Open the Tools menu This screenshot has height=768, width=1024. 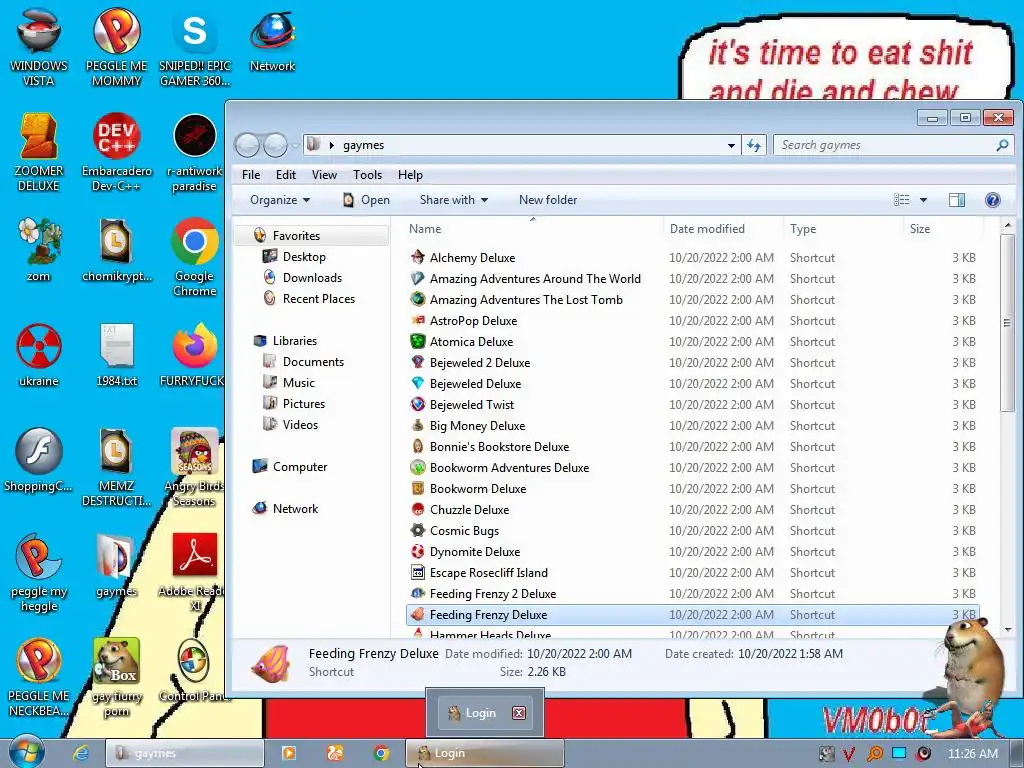point(367,174)
